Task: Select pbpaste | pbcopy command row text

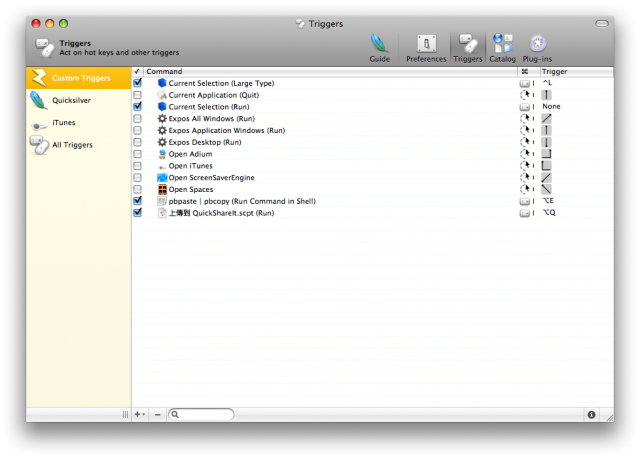Action: [242, 201]
